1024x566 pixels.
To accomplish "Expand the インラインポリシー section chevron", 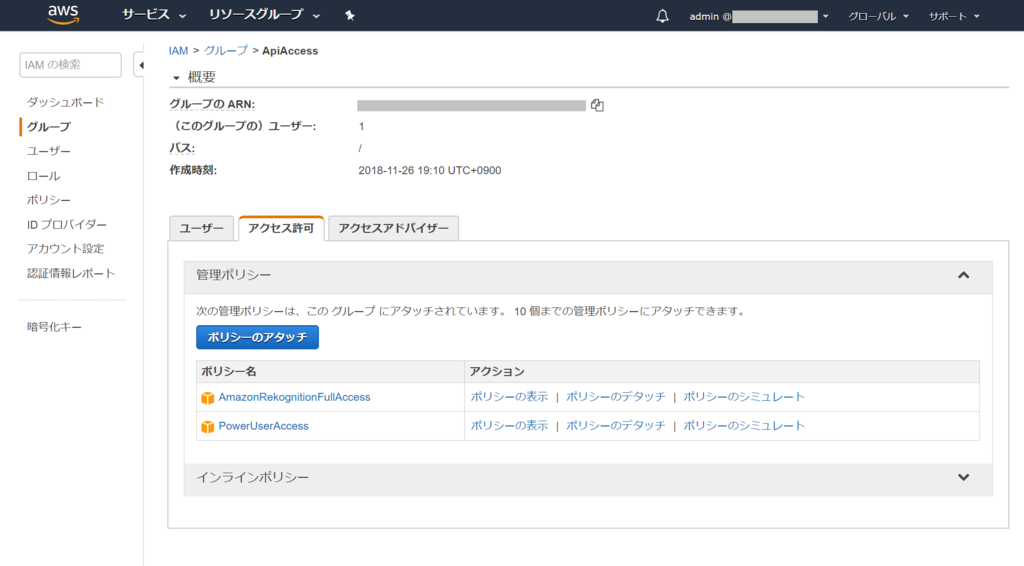I will point(963,477).
